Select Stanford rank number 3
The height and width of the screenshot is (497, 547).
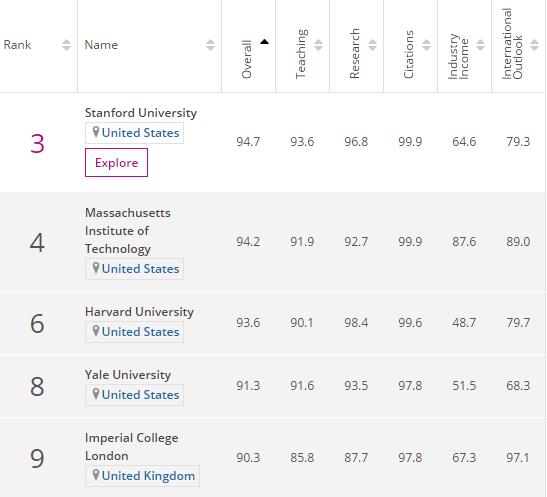pos(37,143)
